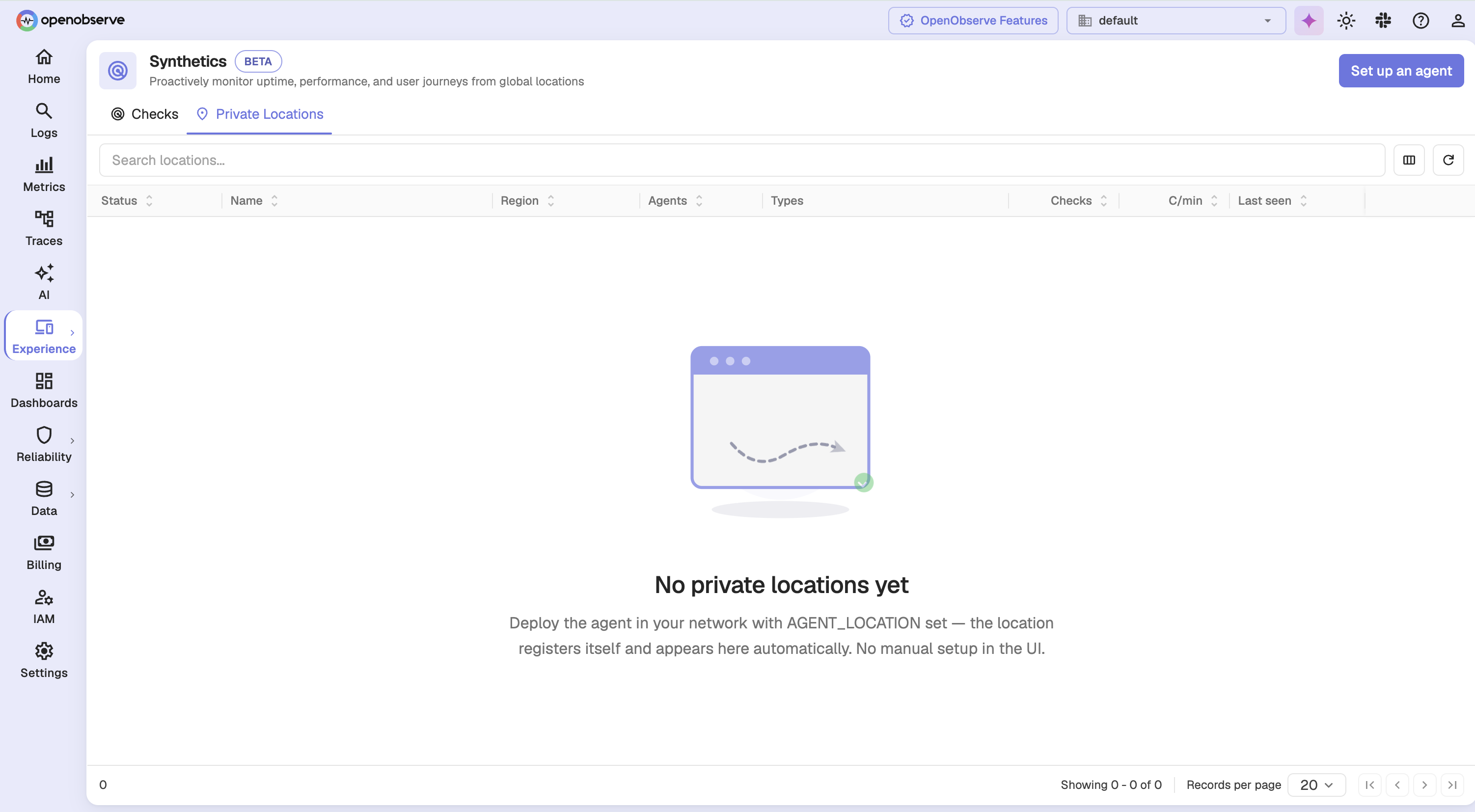Click the BETA badge next to Synthetics

(258, 61)
